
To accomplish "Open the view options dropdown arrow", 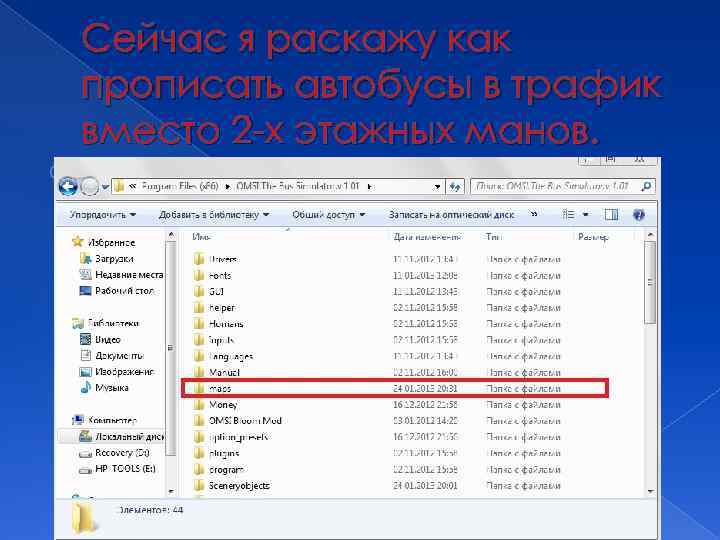I will pos(585,214).
